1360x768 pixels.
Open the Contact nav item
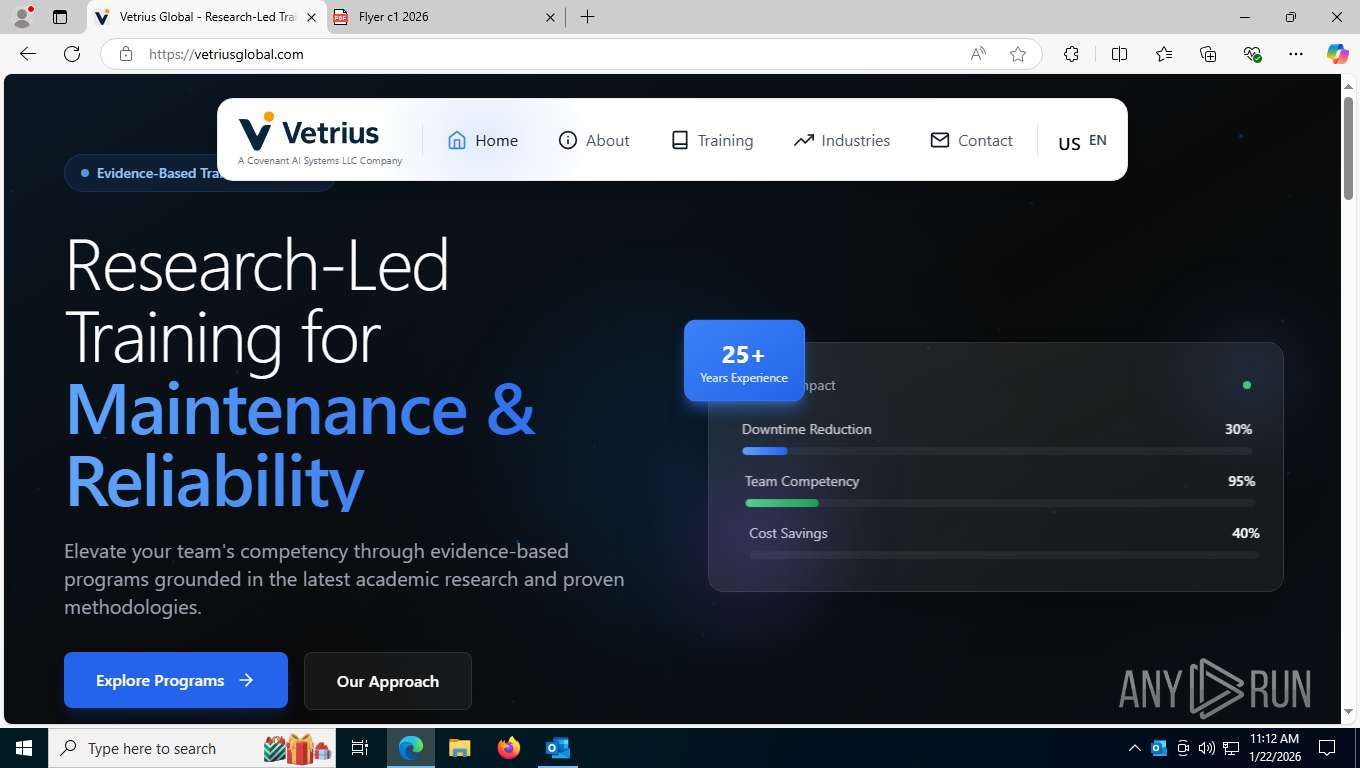971,140
